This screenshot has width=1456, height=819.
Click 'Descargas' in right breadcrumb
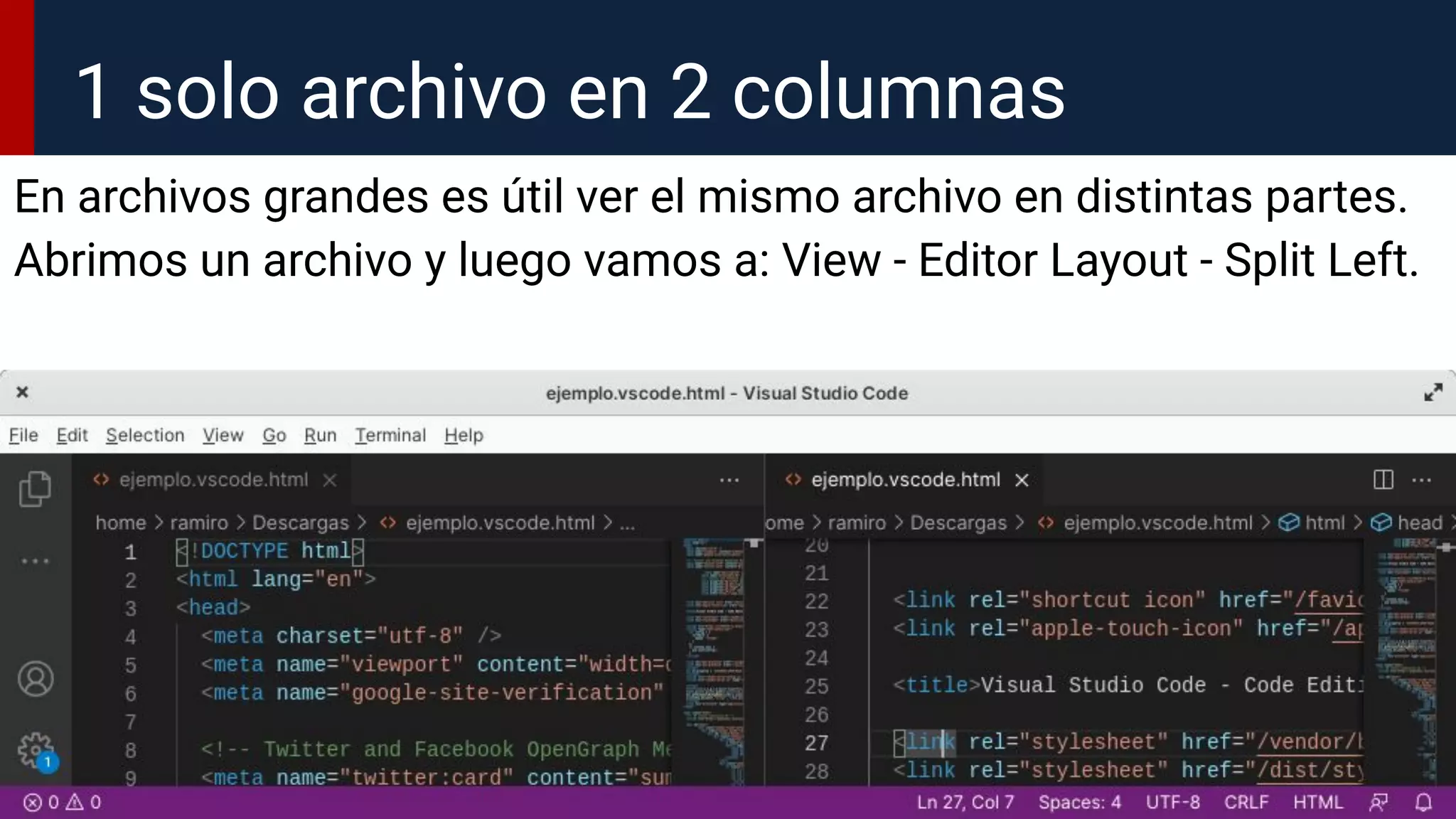(x=958, y=523)
